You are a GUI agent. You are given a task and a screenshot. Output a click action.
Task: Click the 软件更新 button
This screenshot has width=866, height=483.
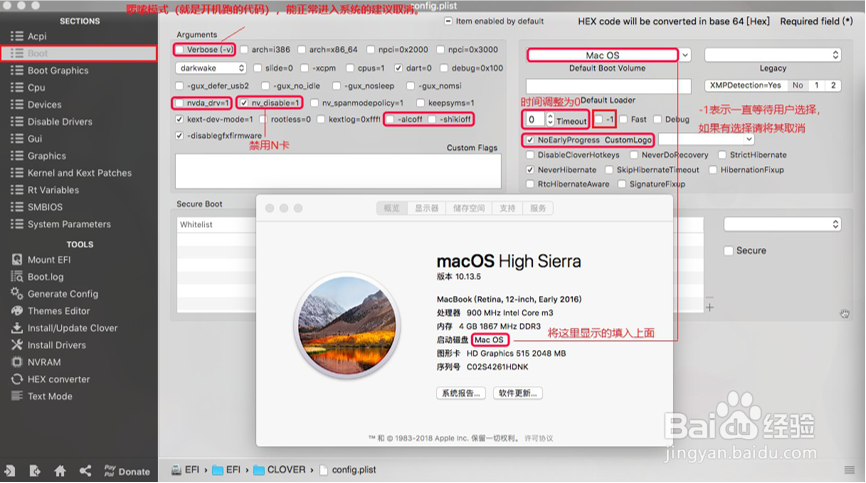(518, 393)
